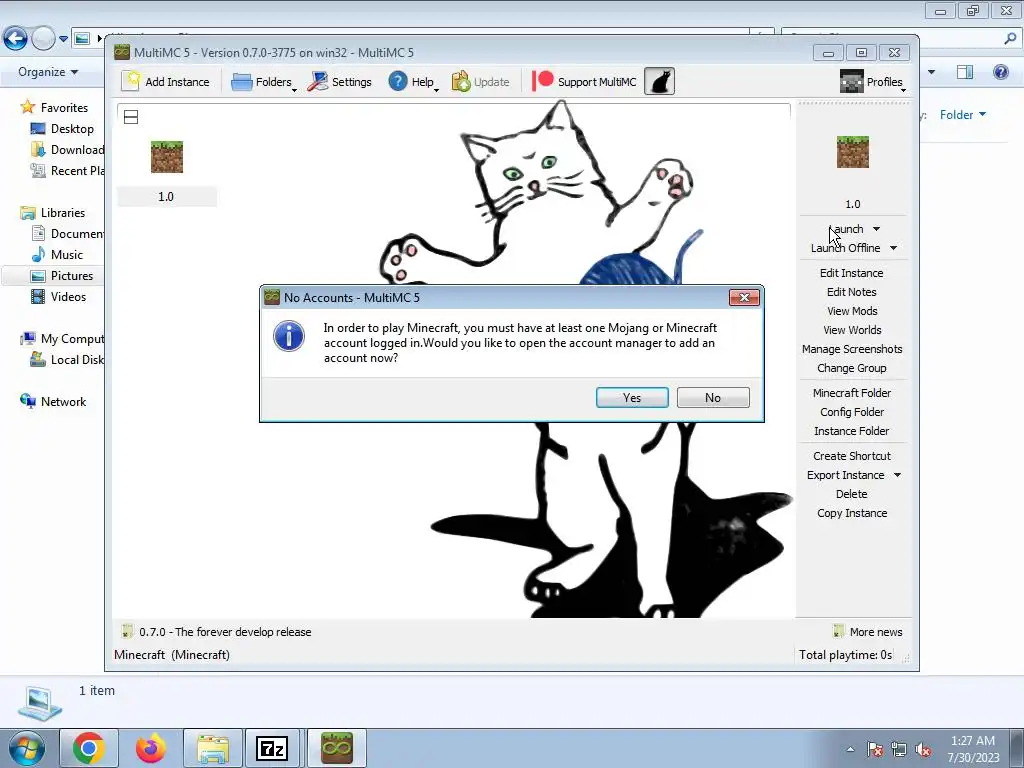
Task: Click the Minecraft (Minecraft) status bar text
Action: tap(172, 654)
